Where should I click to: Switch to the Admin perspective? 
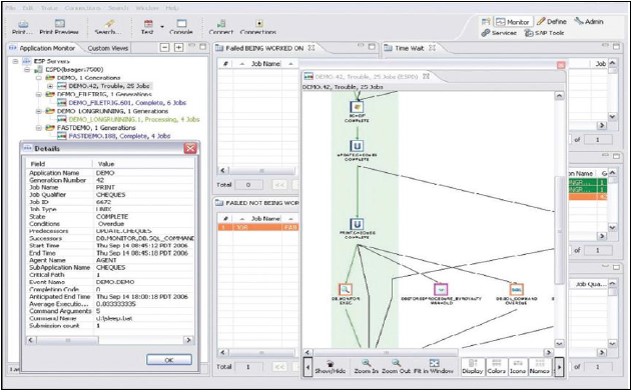tap(589, 22)
